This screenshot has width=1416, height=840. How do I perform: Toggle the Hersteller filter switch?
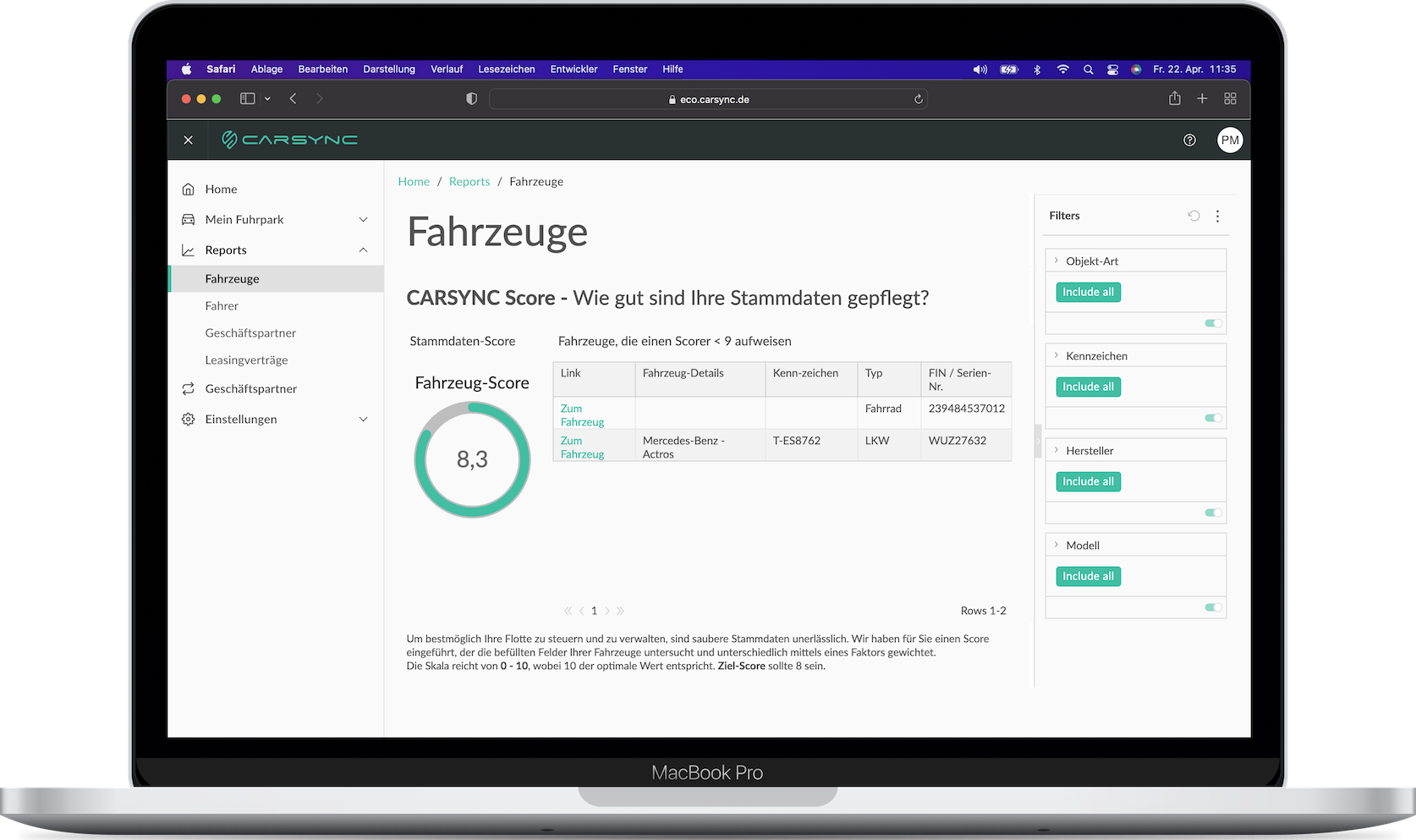[1214, 513]
